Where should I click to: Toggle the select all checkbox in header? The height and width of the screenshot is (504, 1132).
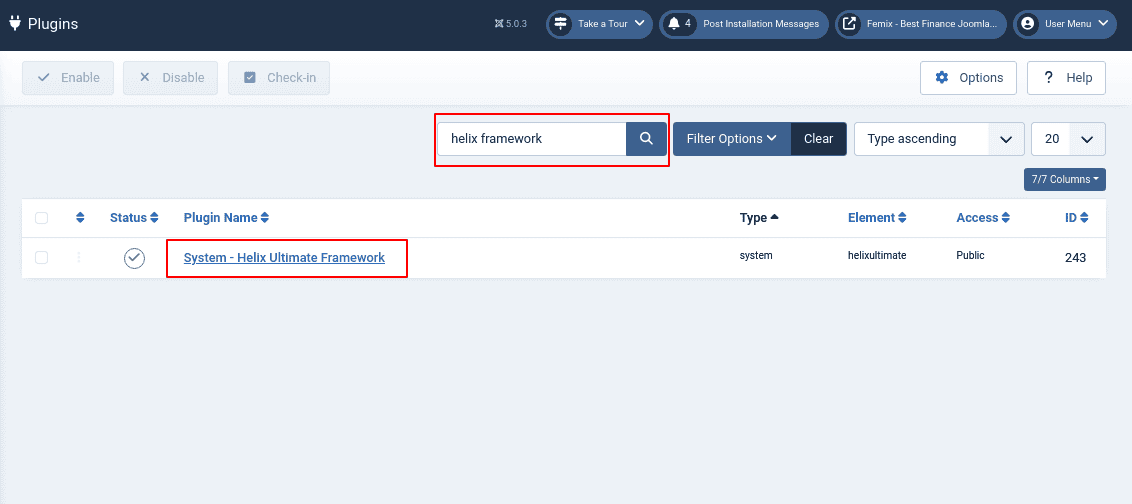click(41, 218)
